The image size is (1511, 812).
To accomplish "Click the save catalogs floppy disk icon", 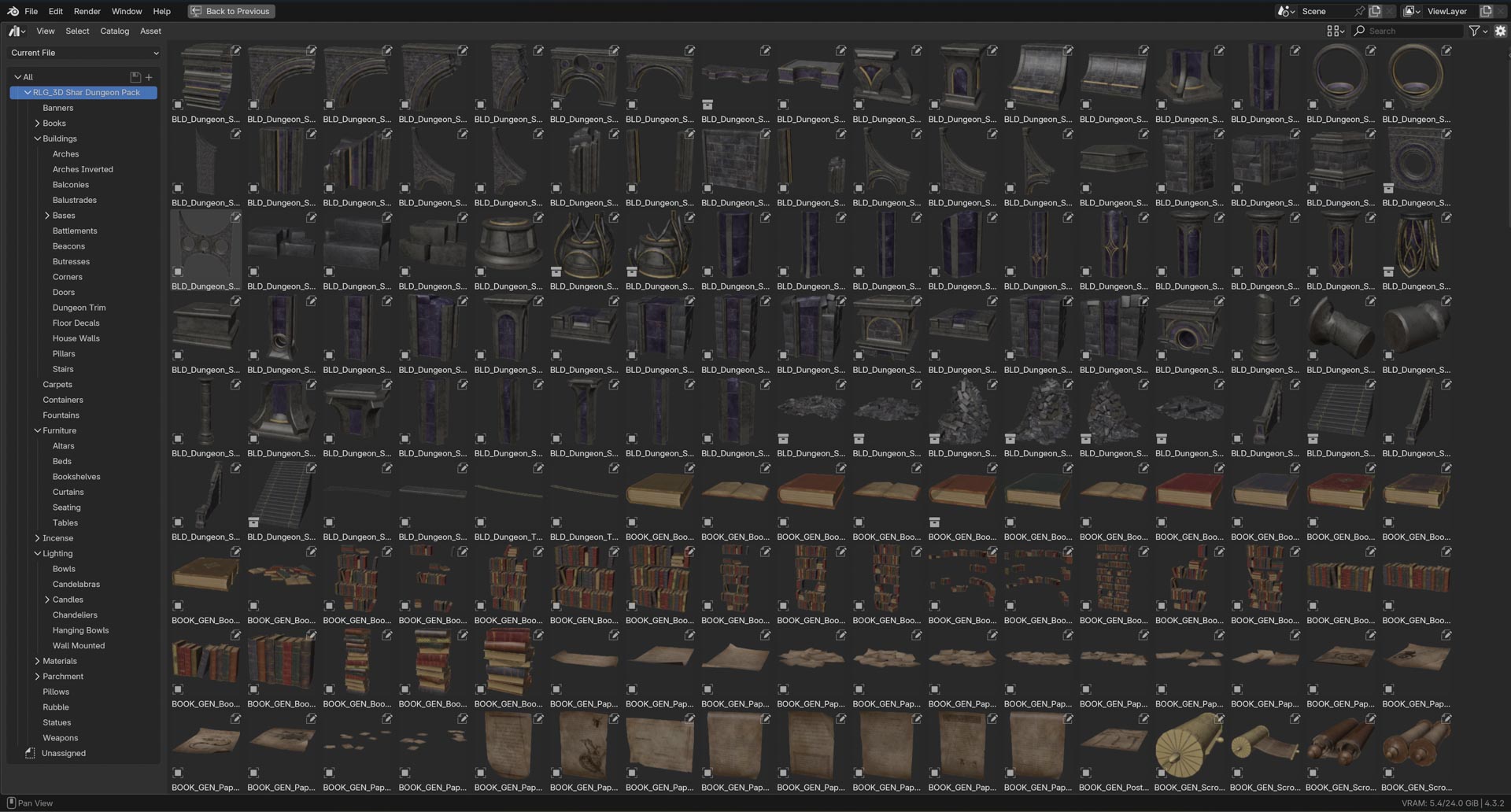I will coord(135,77).
